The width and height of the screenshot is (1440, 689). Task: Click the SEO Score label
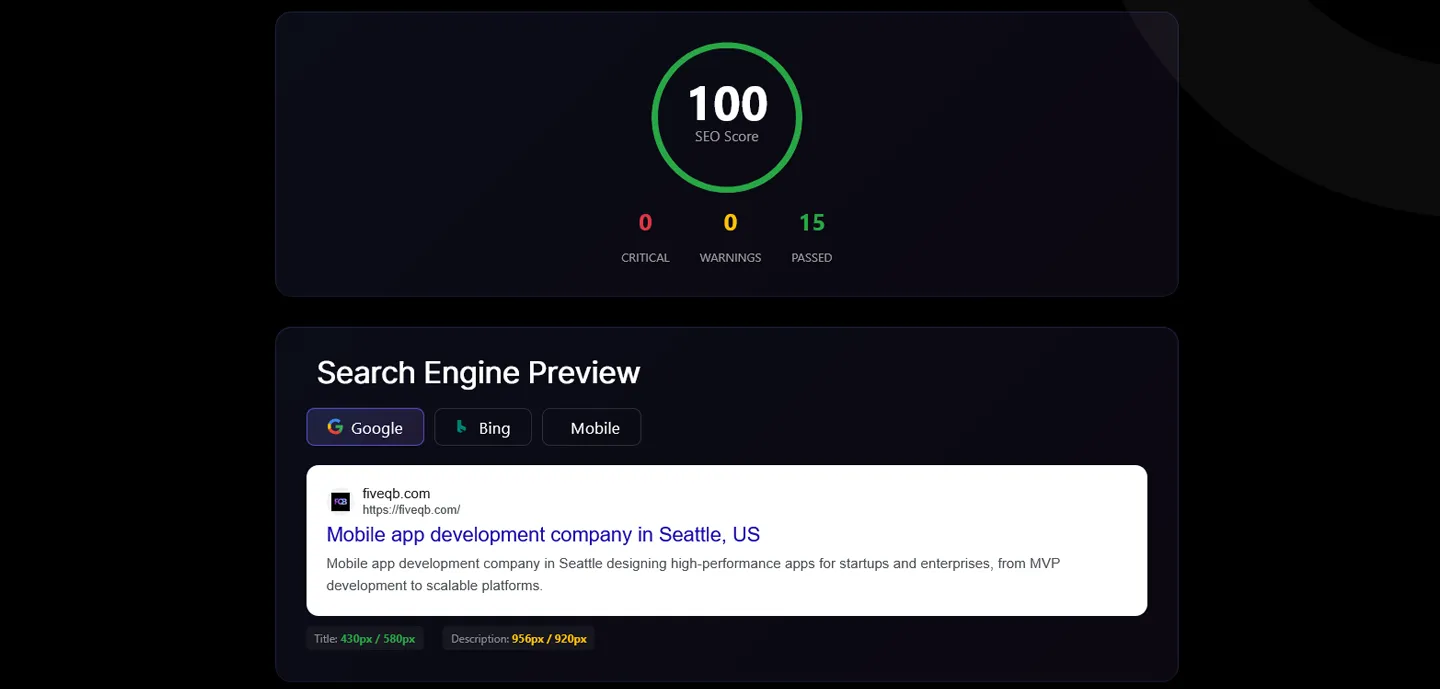[x=726, y=136]
